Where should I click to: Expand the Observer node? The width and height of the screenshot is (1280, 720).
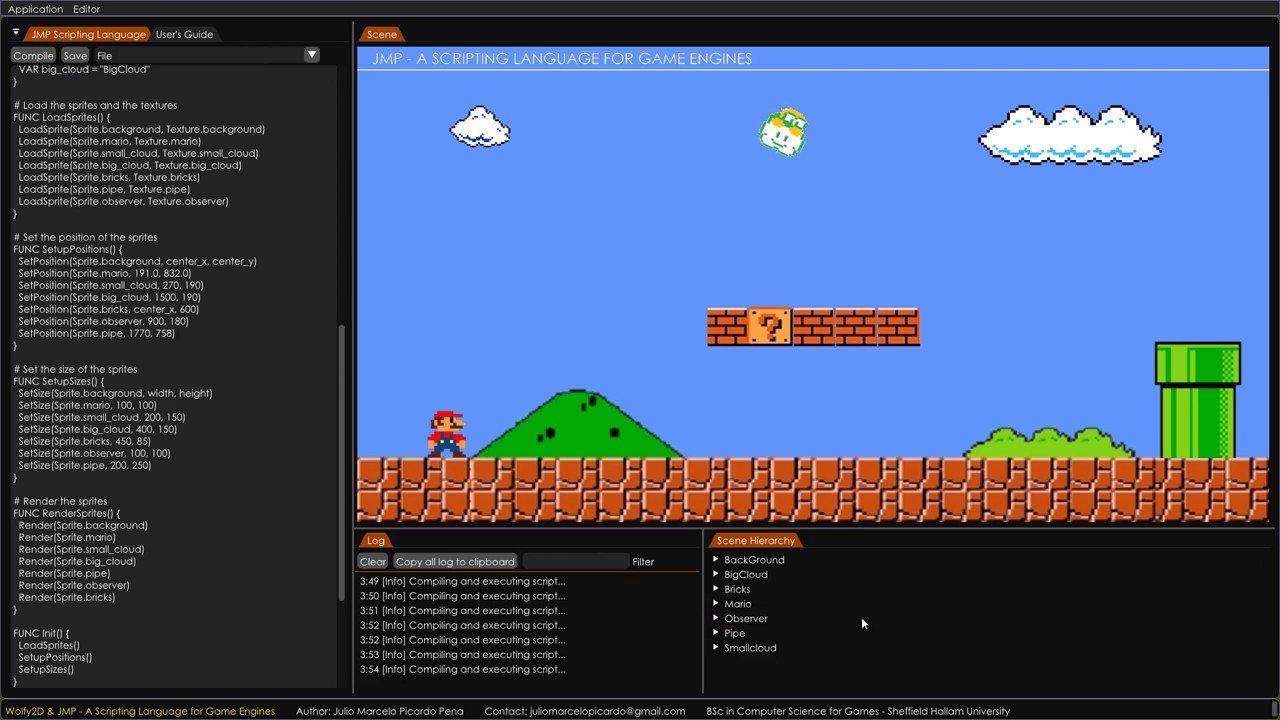(716, 618)
